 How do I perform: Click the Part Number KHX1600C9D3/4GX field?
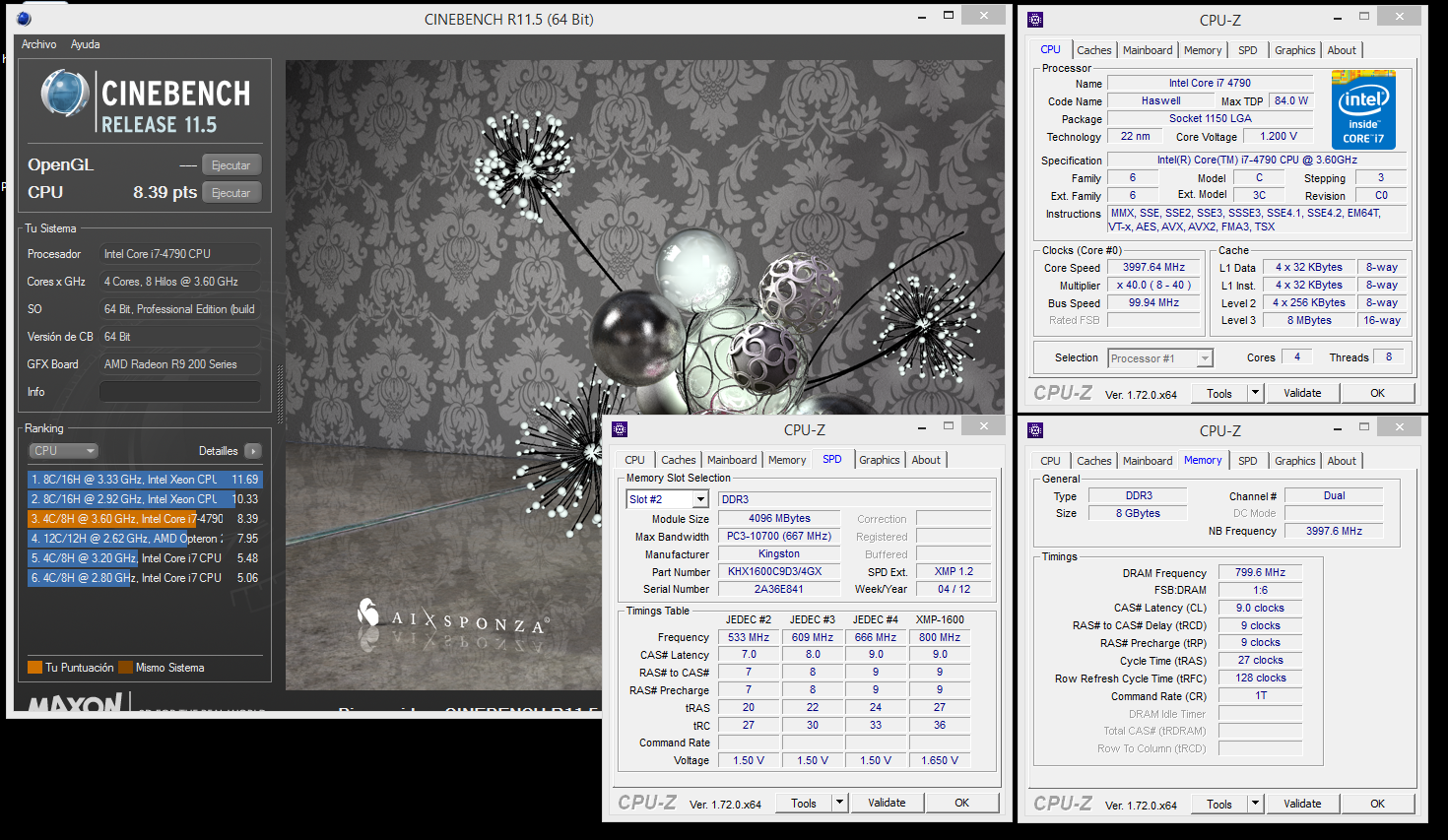(x=779, y=571)
